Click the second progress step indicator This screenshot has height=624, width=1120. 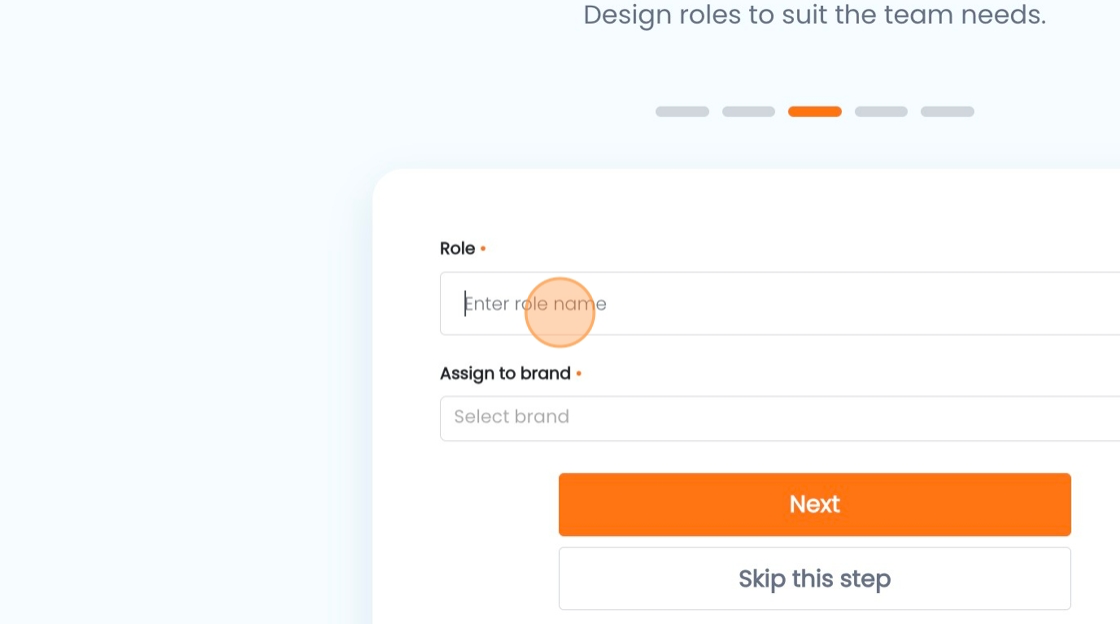(x=748, y=112)
